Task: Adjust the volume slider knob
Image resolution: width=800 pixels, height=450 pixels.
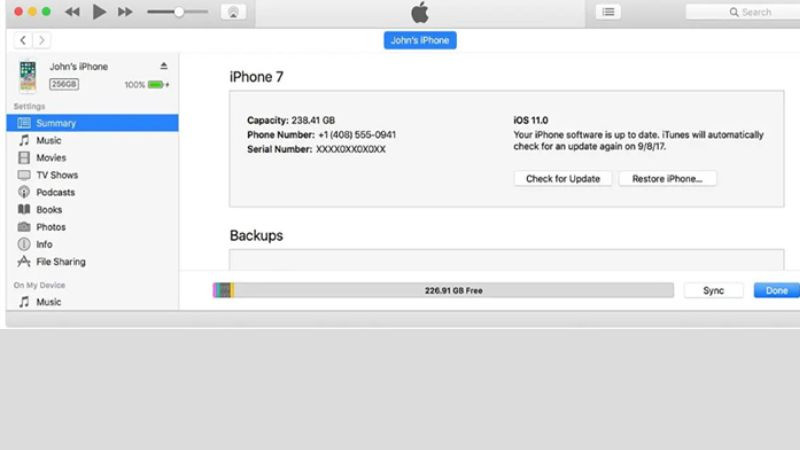Action: (x=179, y=12)
